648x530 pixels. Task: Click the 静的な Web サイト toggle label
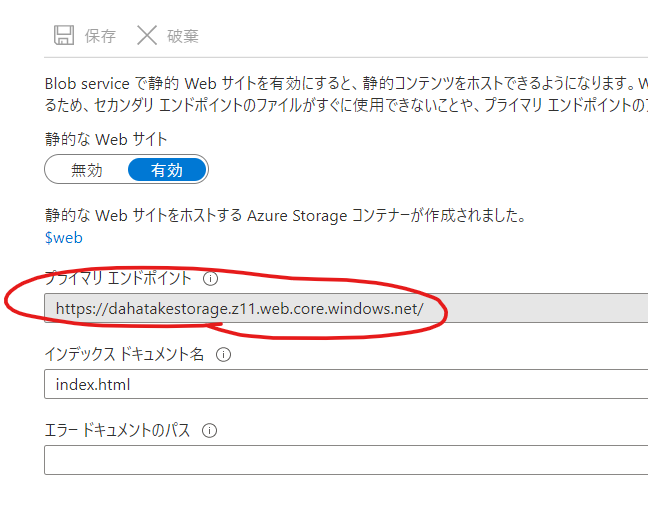point(106,139)
